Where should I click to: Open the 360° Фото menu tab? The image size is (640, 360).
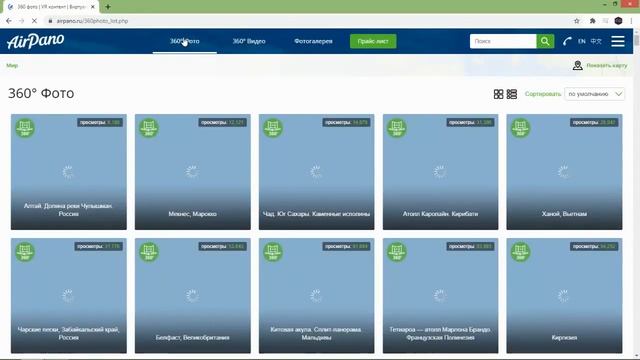[x=184, y=41]
